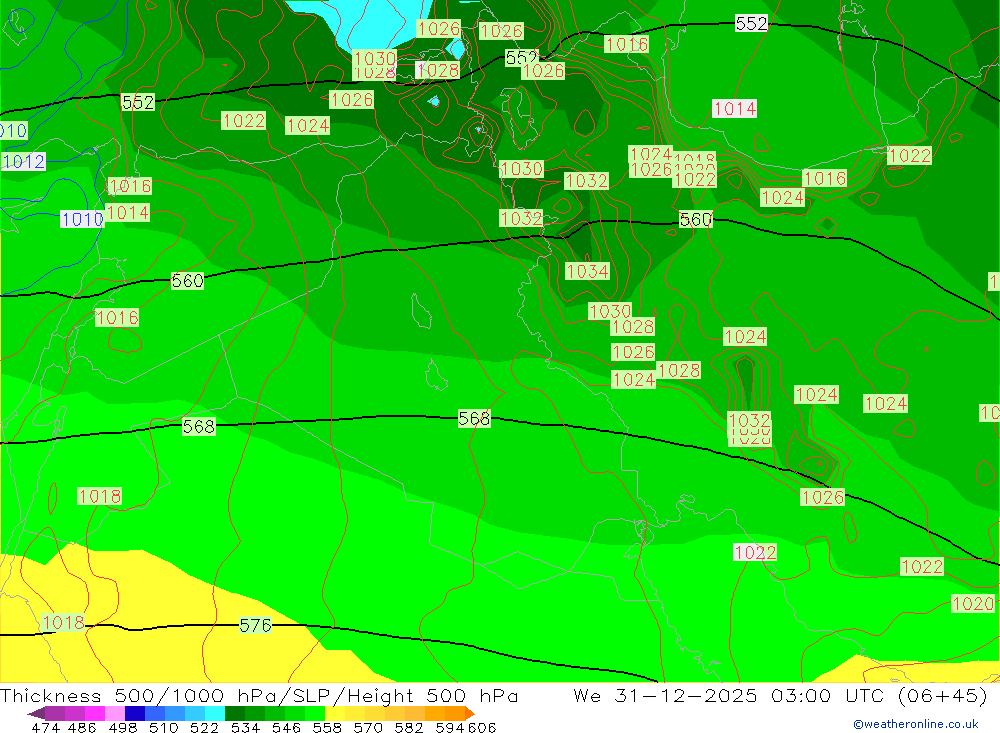Select the 486 legend value
Viewport: 1000px width, 733px height.
click(82, 727)
